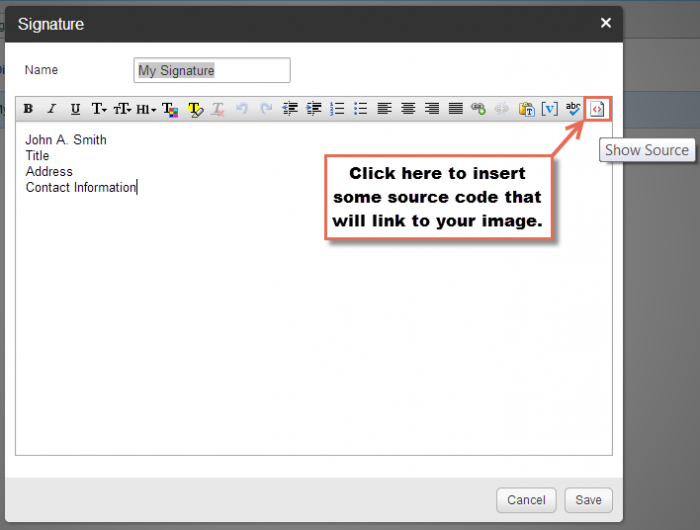
Task: Align text to the left
Action: coord(384,109)
